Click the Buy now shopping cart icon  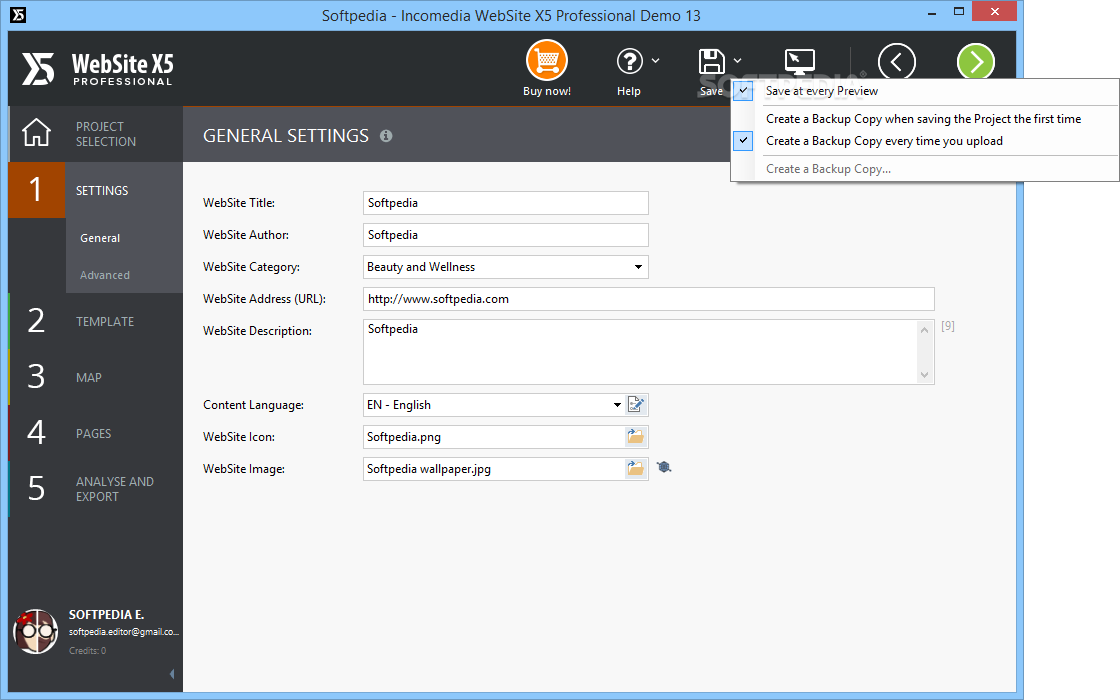click(x=546, y=61)
